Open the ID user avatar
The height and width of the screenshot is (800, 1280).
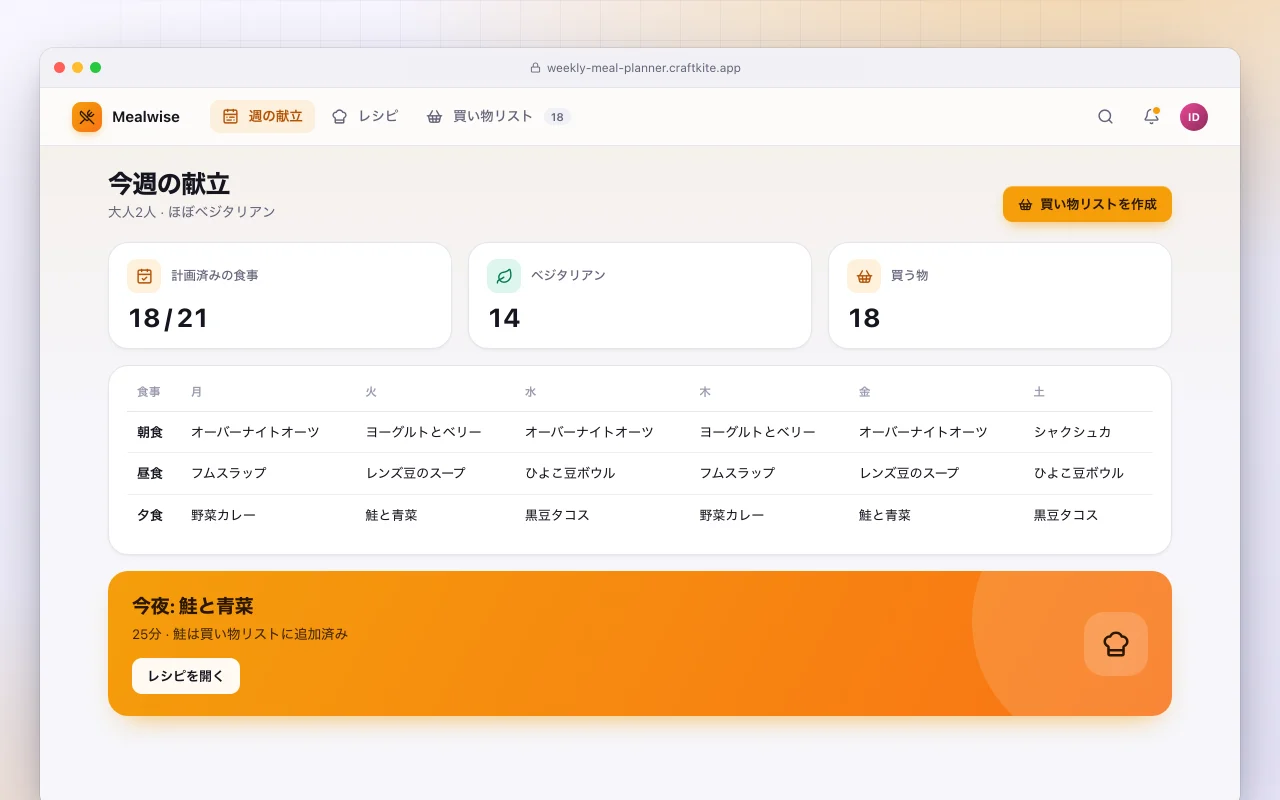pos(1194,117)
